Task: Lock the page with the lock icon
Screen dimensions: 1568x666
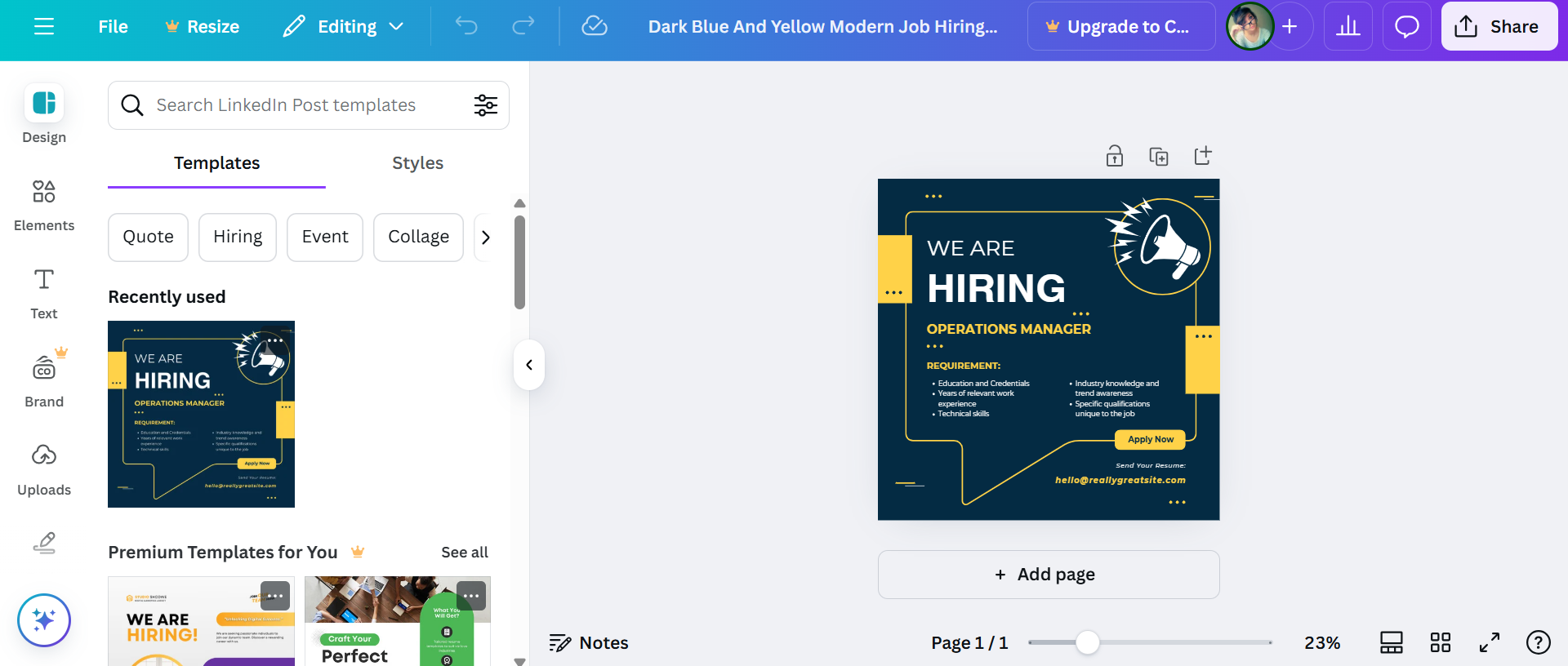Action: coord(1115,156)
